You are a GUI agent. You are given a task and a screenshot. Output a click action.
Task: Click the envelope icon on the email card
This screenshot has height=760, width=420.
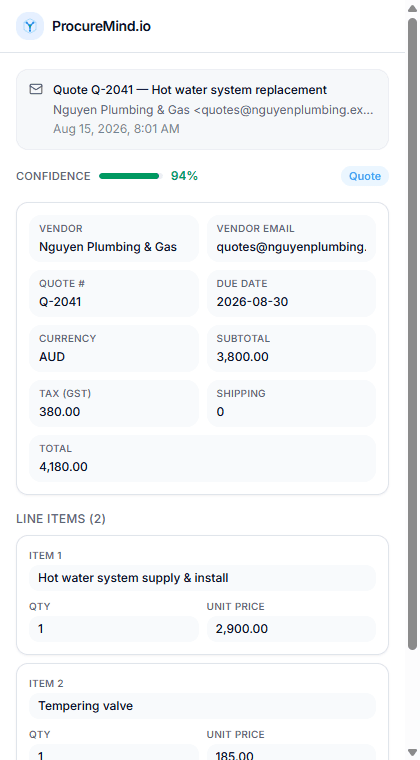click(x=36, y=89)
